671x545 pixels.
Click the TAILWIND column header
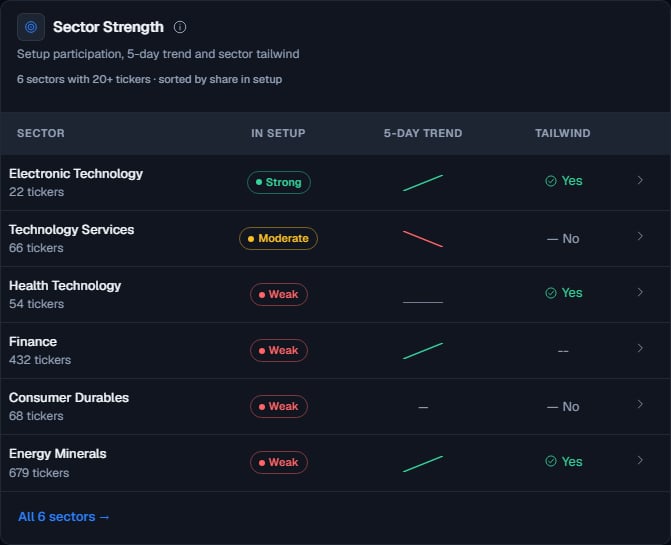pyautogui.click(x=563, y=133)
